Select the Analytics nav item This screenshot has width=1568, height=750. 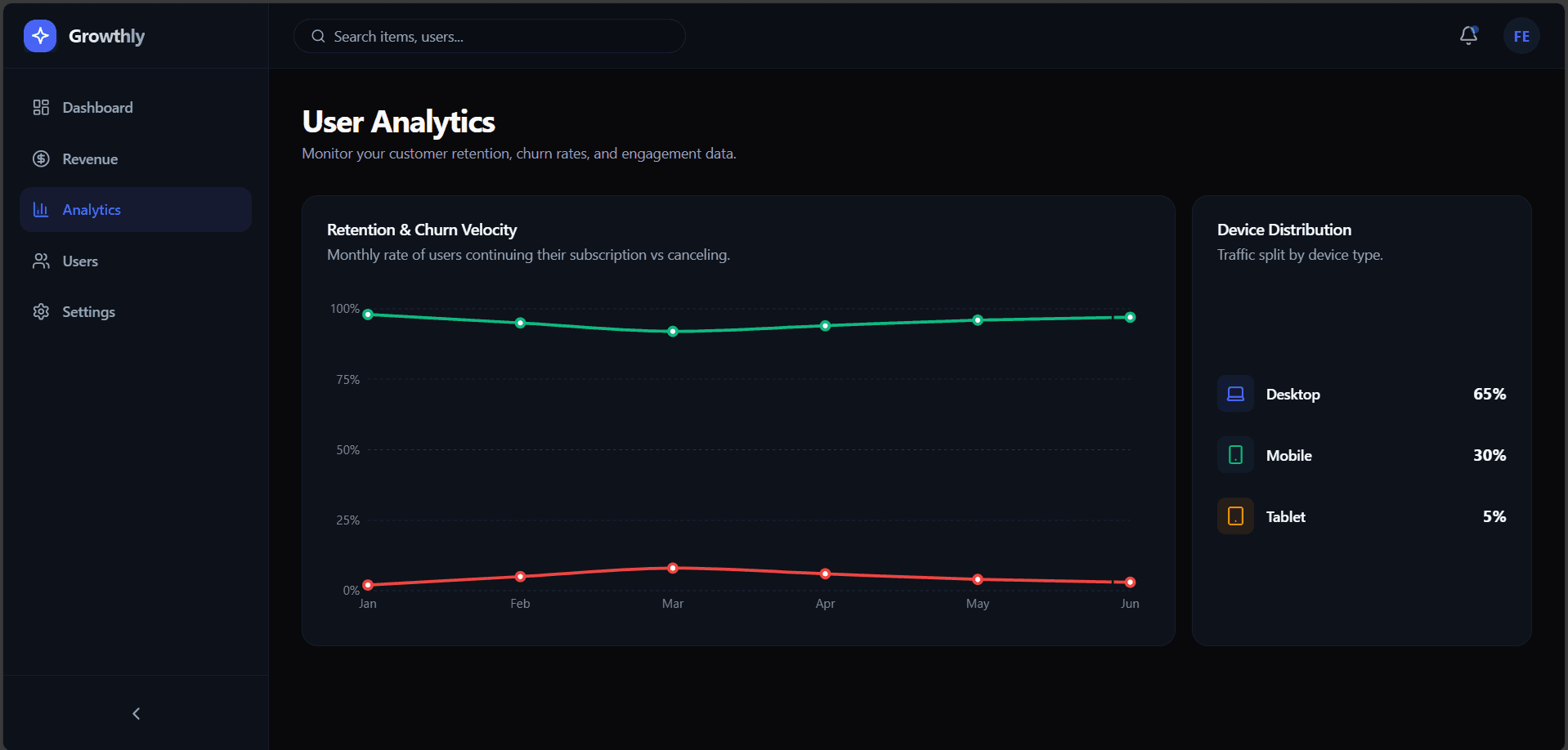[92, 210]
